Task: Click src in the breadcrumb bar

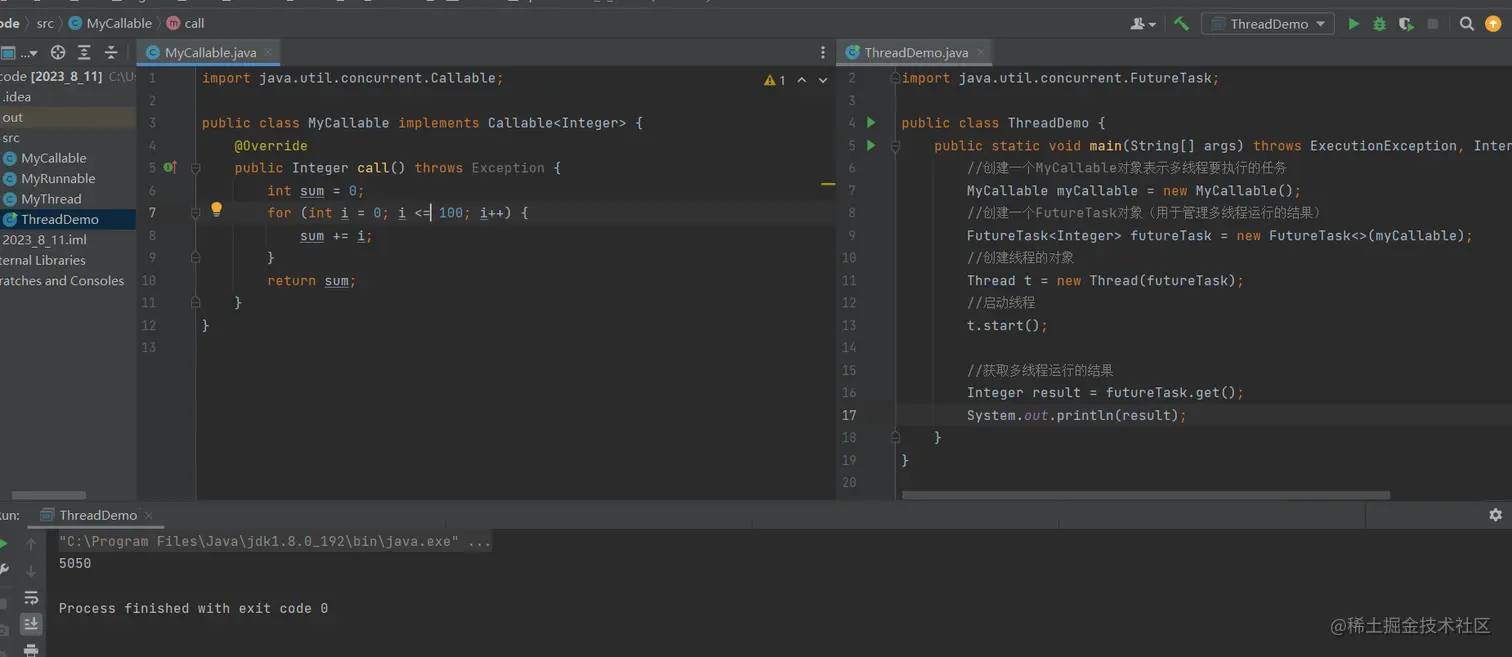Action: [45, 23]
